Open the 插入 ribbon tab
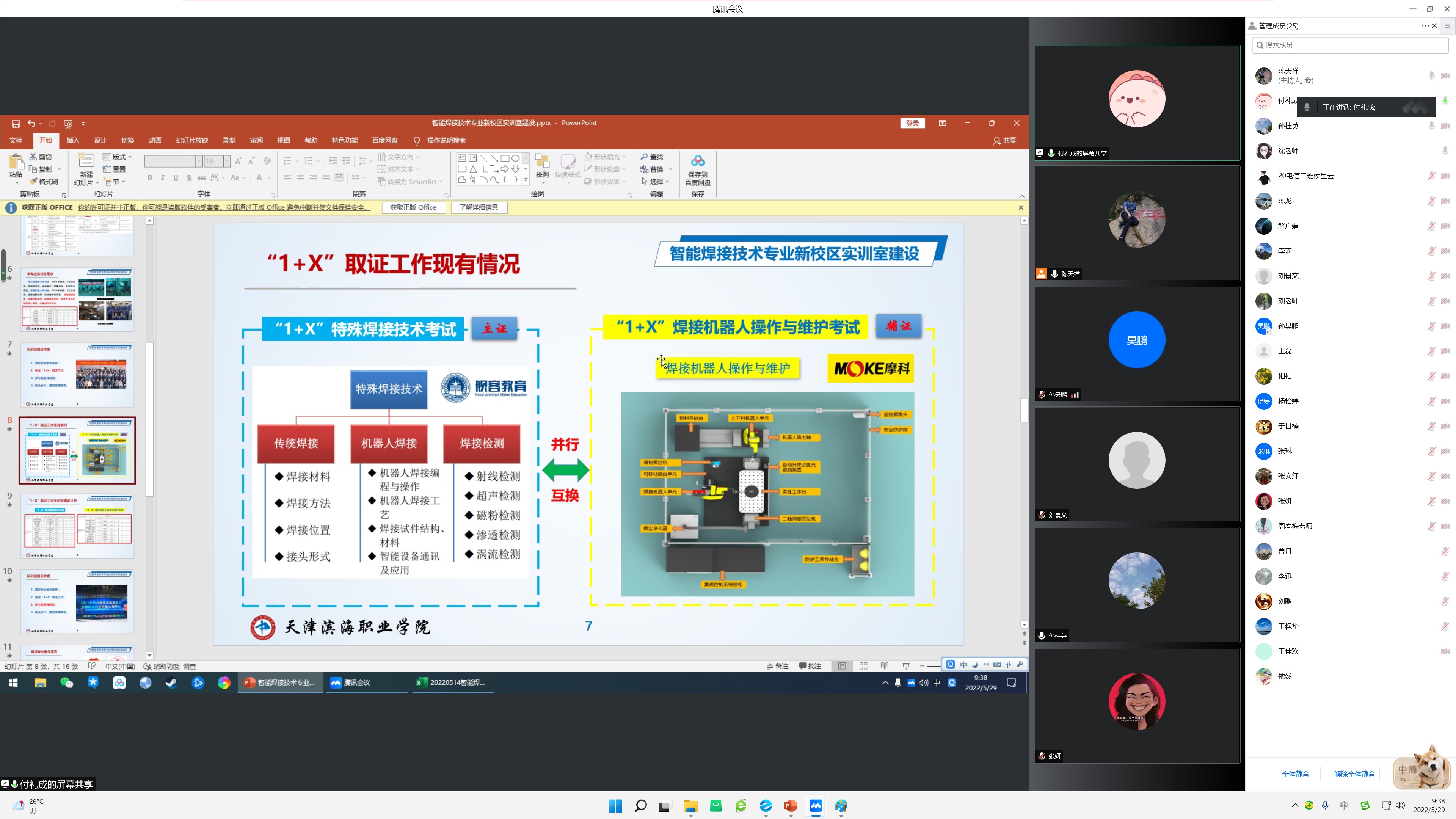This screenshot has width=1456, height=819. pos(72,140)
